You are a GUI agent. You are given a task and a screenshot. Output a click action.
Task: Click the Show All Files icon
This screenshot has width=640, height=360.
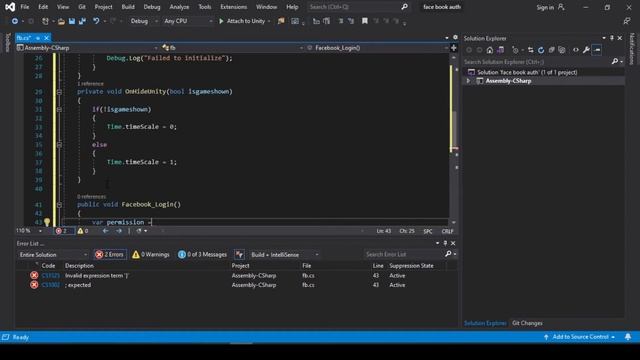562,50
